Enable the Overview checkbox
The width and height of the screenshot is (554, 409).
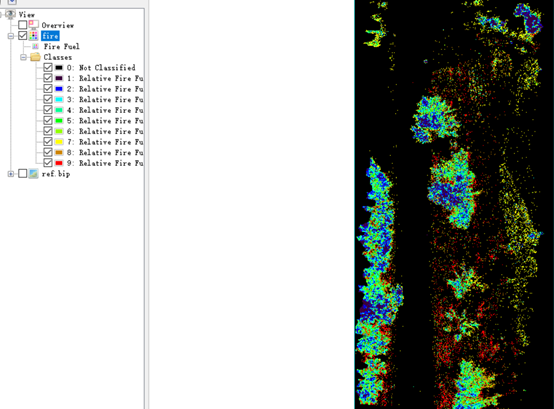pos(23,25)
